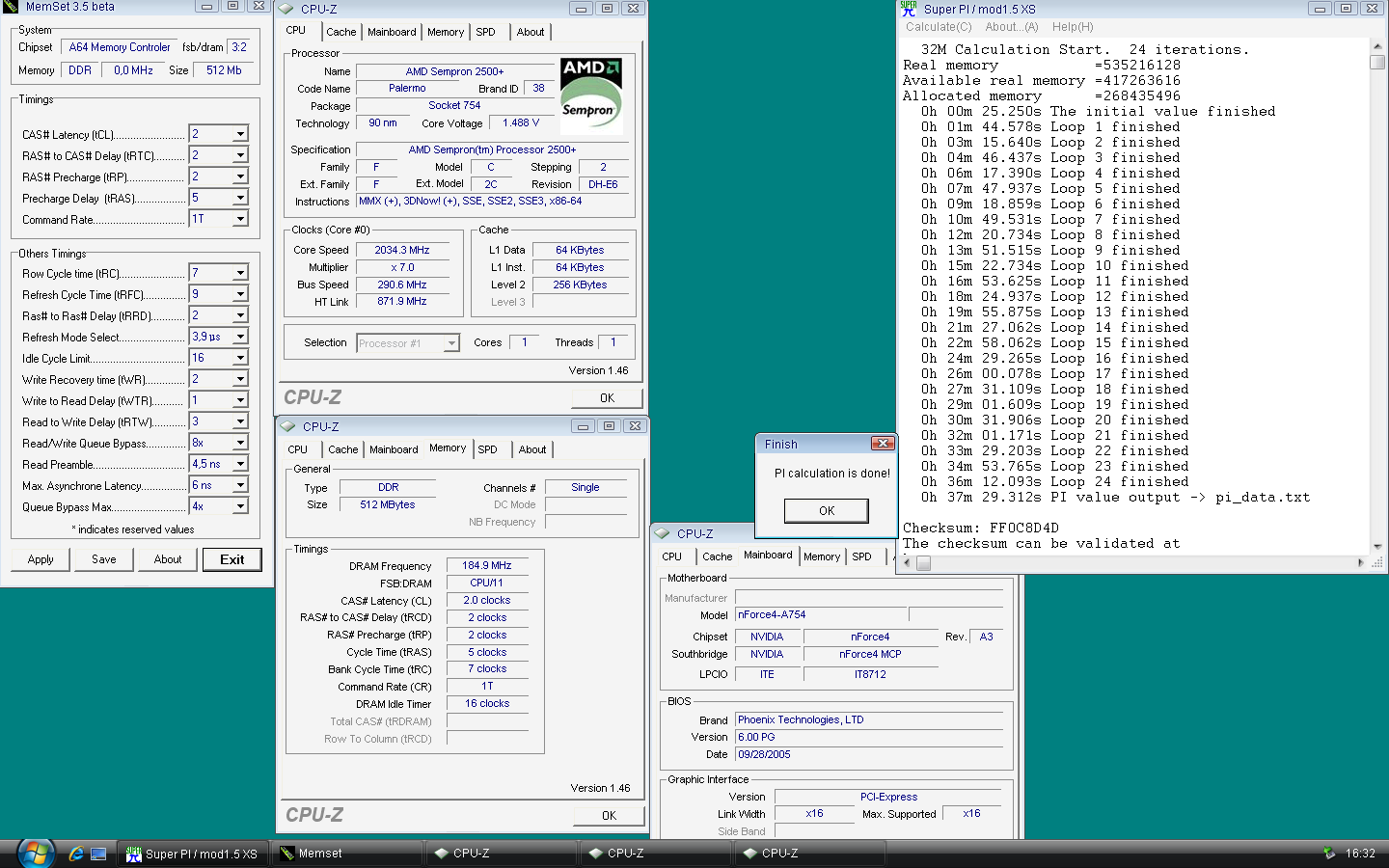The width and height of the screenshot is (1389, 868).
Task: Launch Internet Explorer from quick launch
Action: click(76, 854)
